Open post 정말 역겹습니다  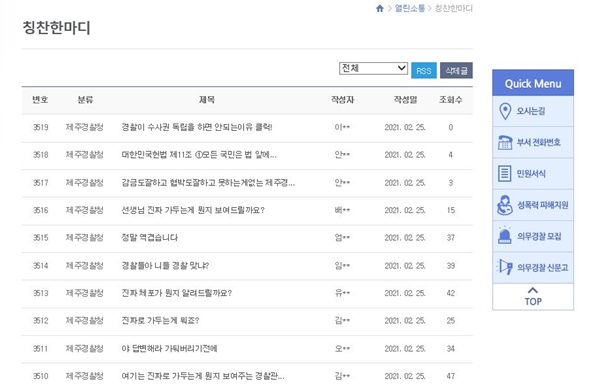tap(150, 238)
